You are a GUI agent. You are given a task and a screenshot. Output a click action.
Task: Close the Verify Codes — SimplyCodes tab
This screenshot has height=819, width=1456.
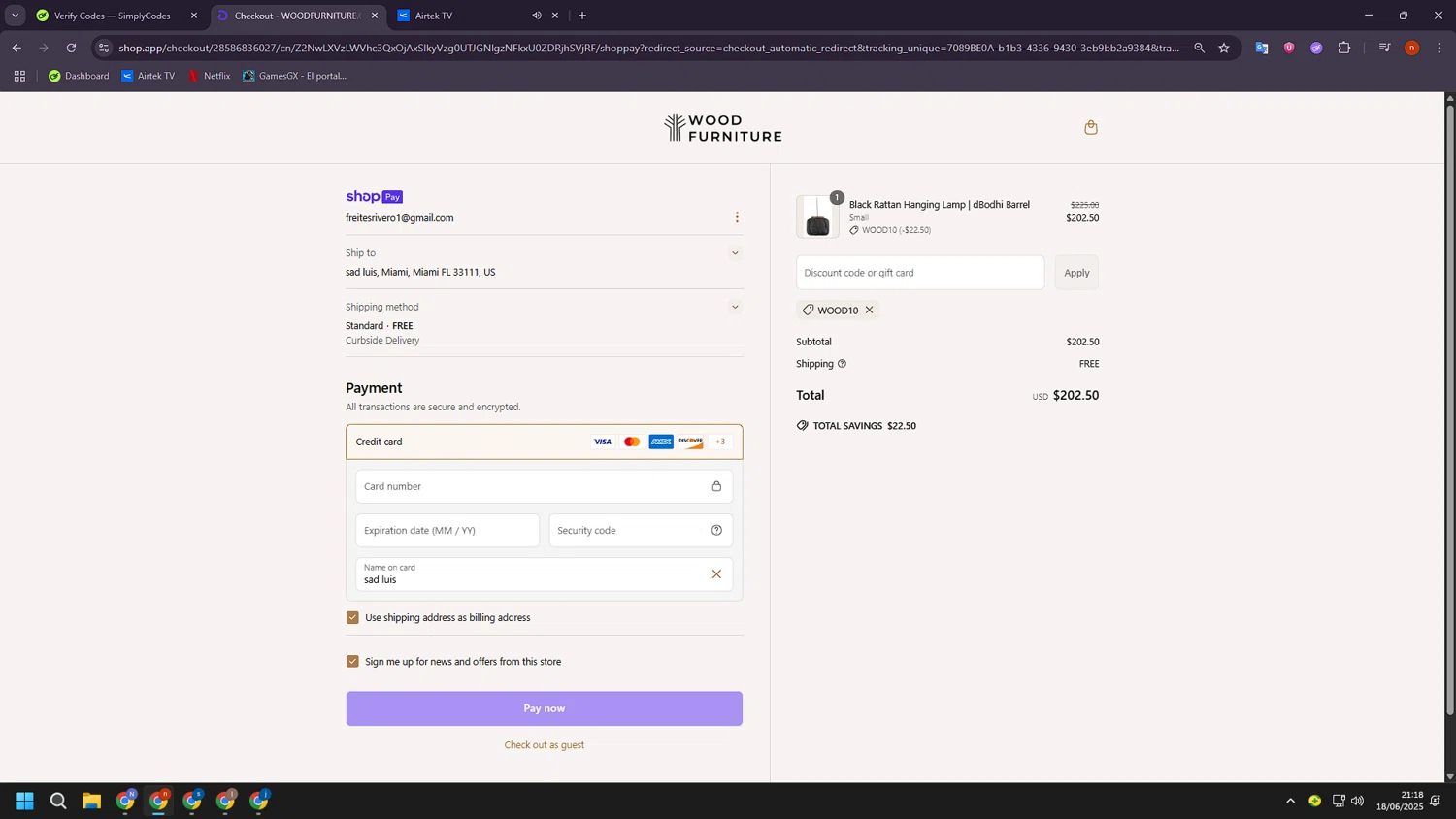pyautogui.click(x=194, y=16)
